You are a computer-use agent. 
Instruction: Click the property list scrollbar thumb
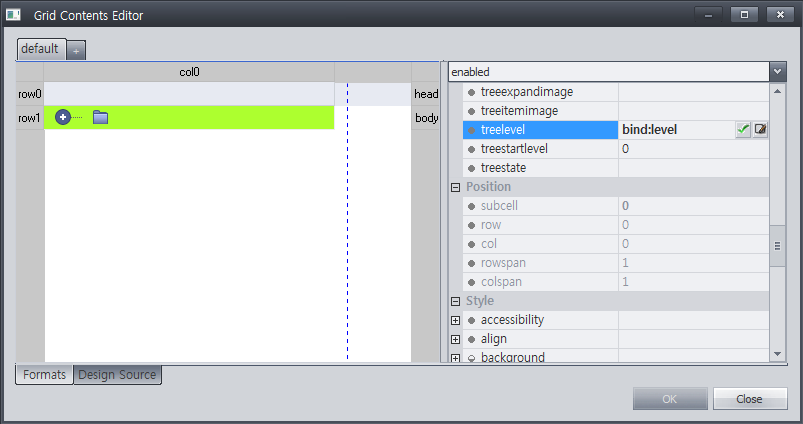coord(777,243)
